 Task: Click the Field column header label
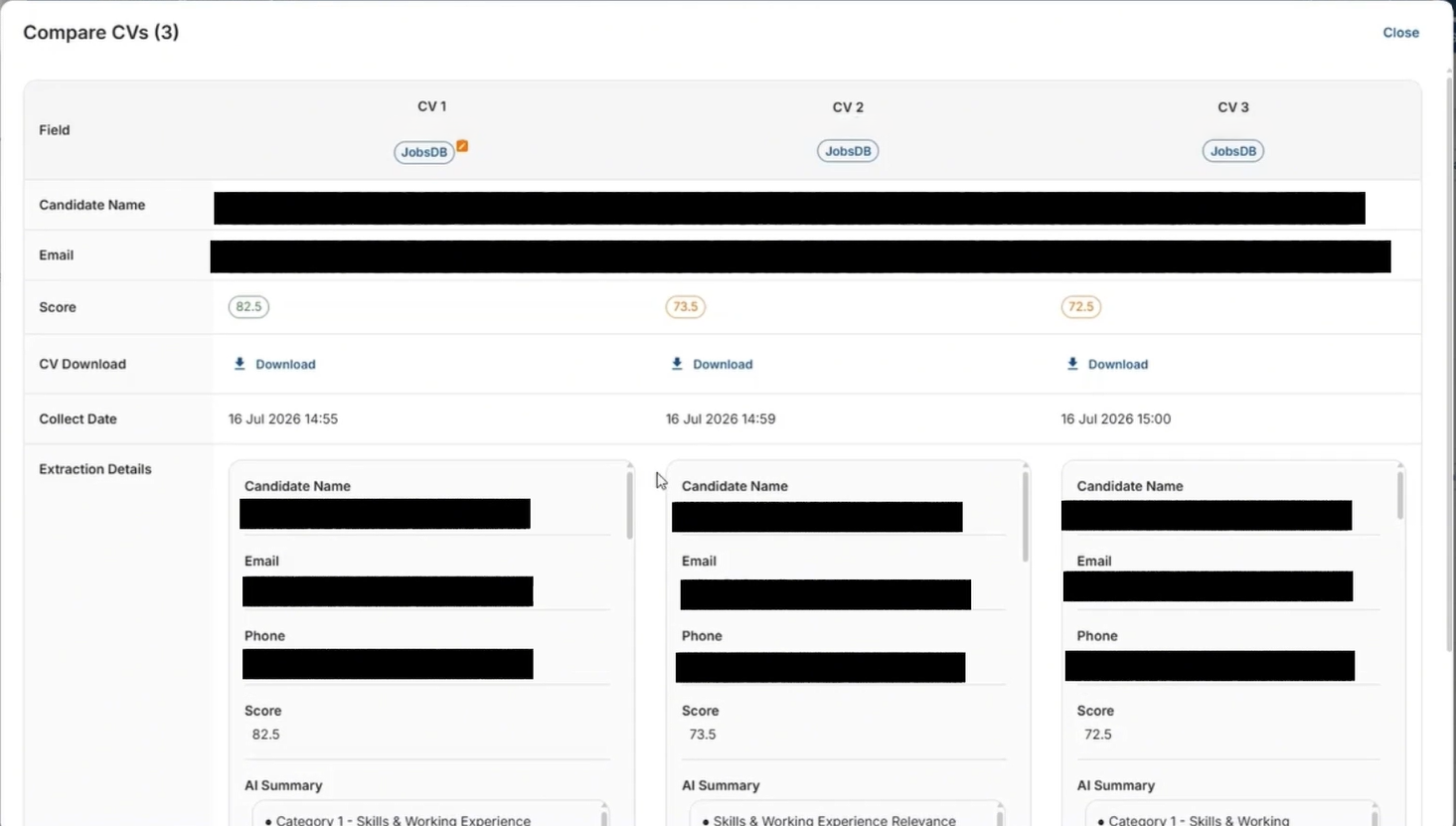(x=55, y=130)
